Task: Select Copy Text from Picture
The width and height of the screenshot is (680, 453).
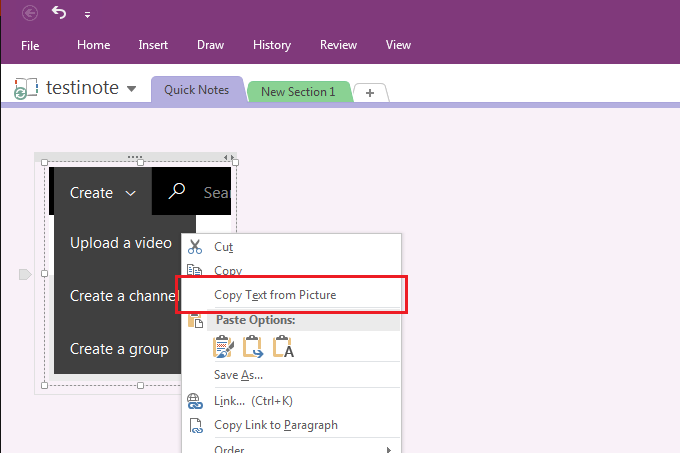Action: tap(275, 295)
